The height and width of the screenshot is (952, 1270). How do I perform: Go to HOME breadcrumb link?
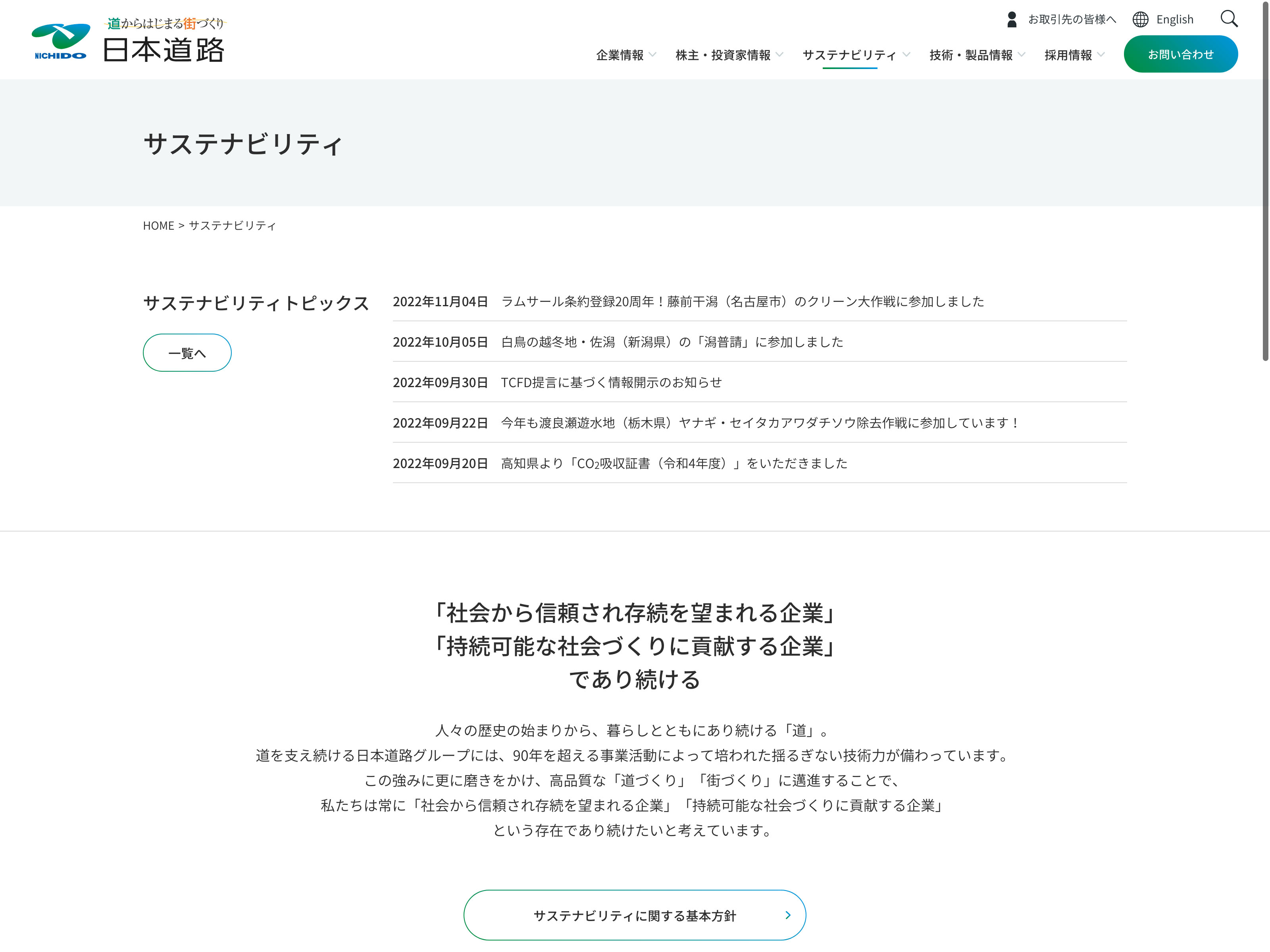point(158,226)
